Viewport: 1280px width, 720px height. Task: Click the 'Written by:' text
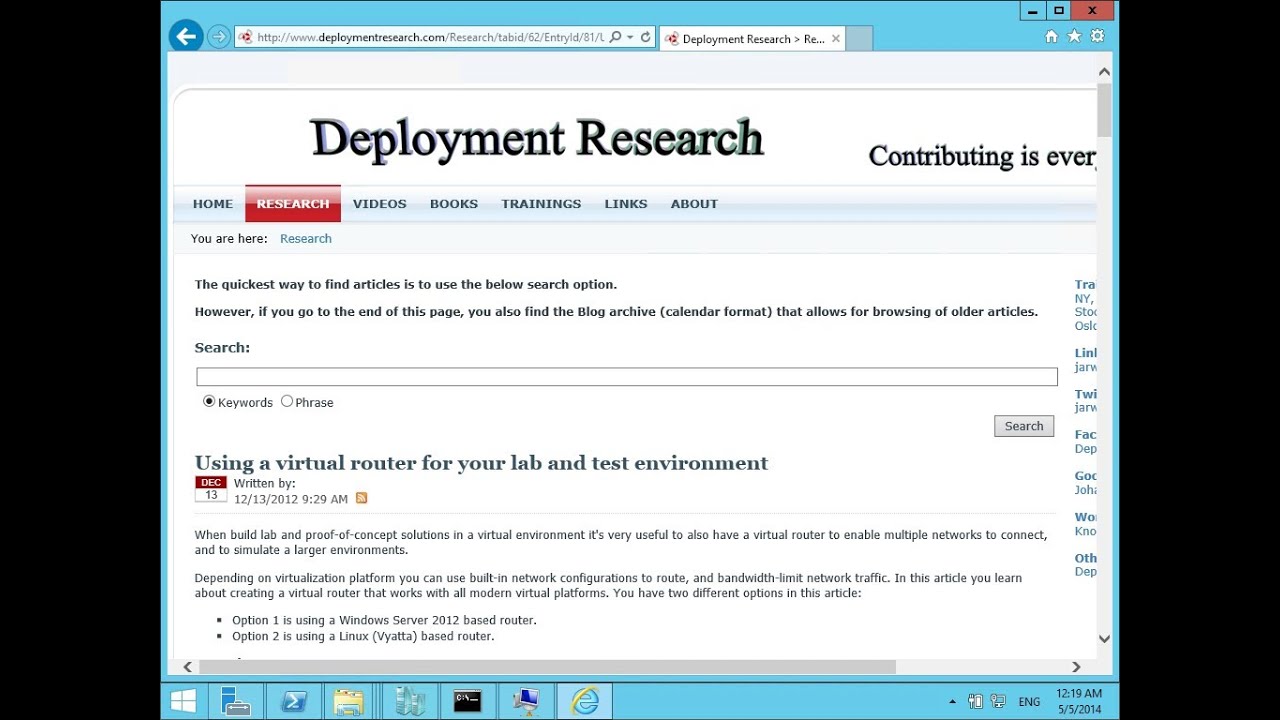(265, 483)
